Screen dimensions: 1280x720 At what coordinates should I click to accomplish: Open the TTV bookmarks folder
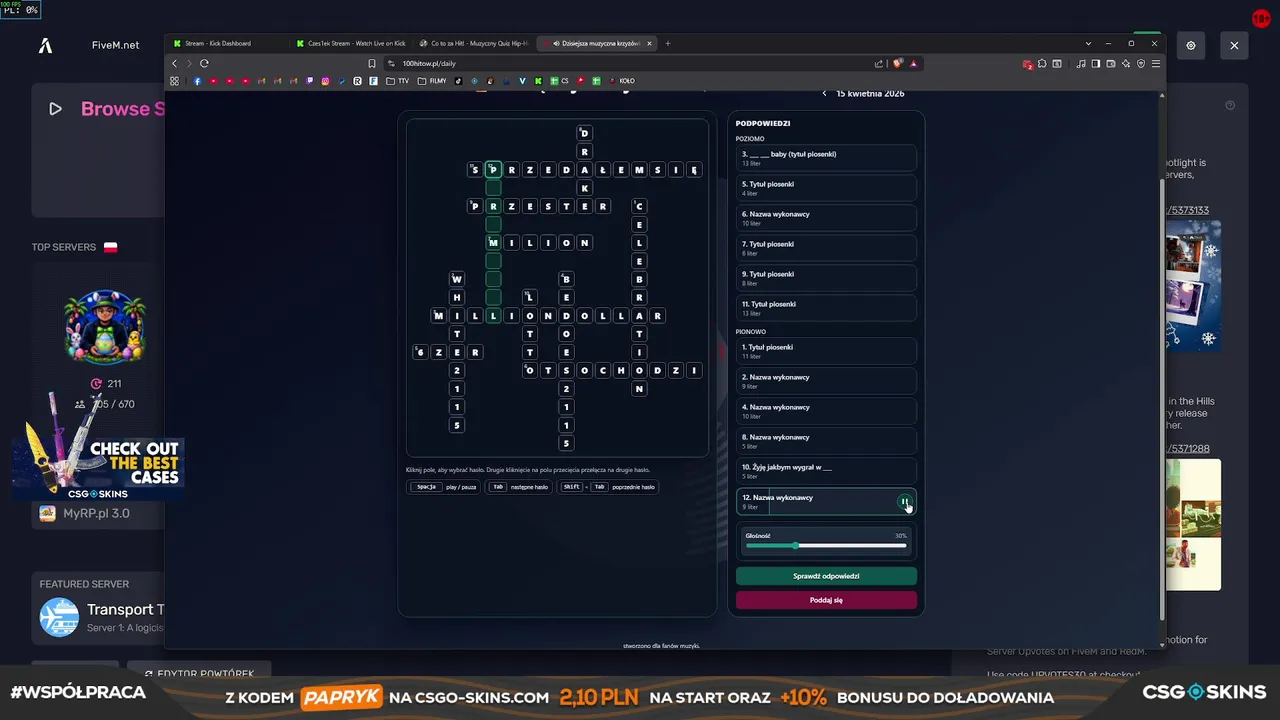399,81
